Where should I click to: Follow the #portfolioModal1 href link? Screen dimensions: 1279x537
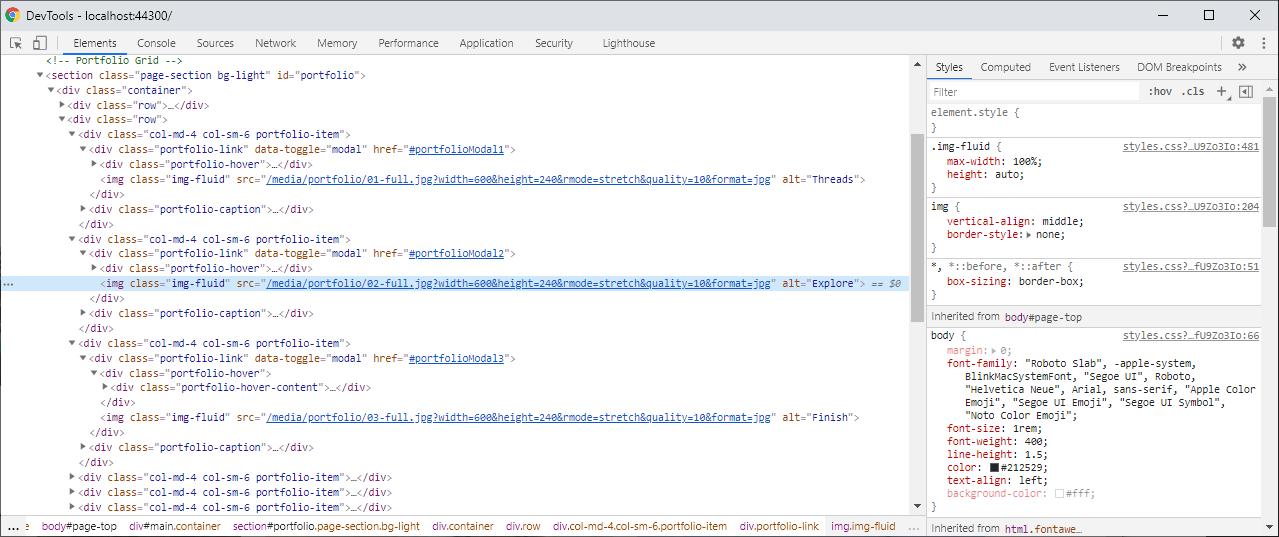point(457,150)
